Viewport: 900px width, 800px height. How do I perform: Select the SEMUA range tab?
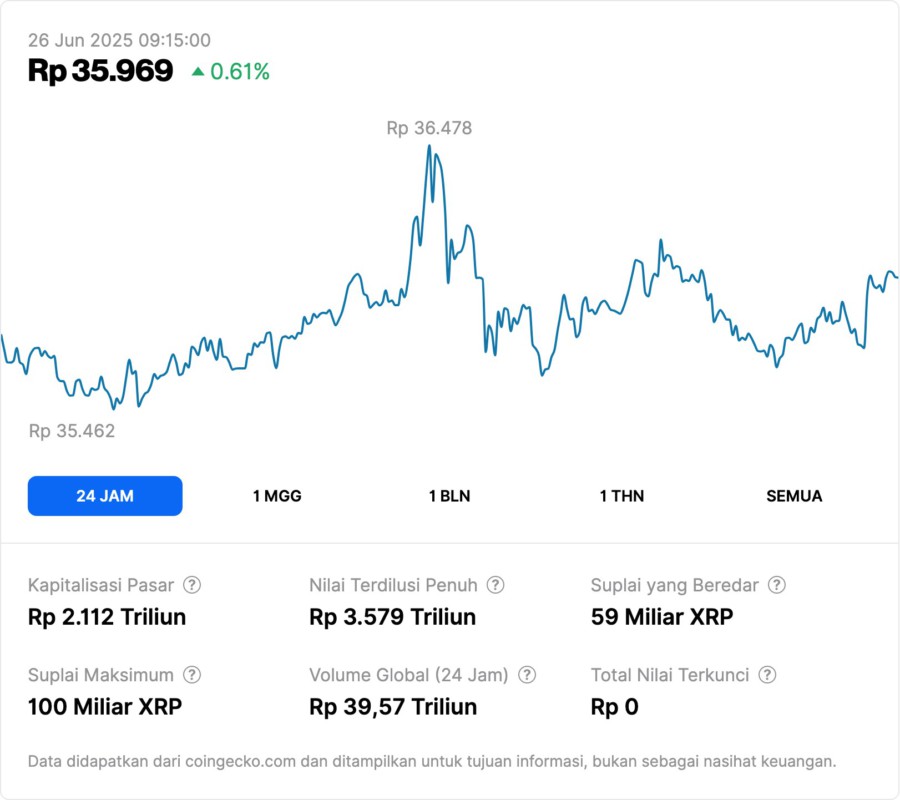click(x=794, y=496)
